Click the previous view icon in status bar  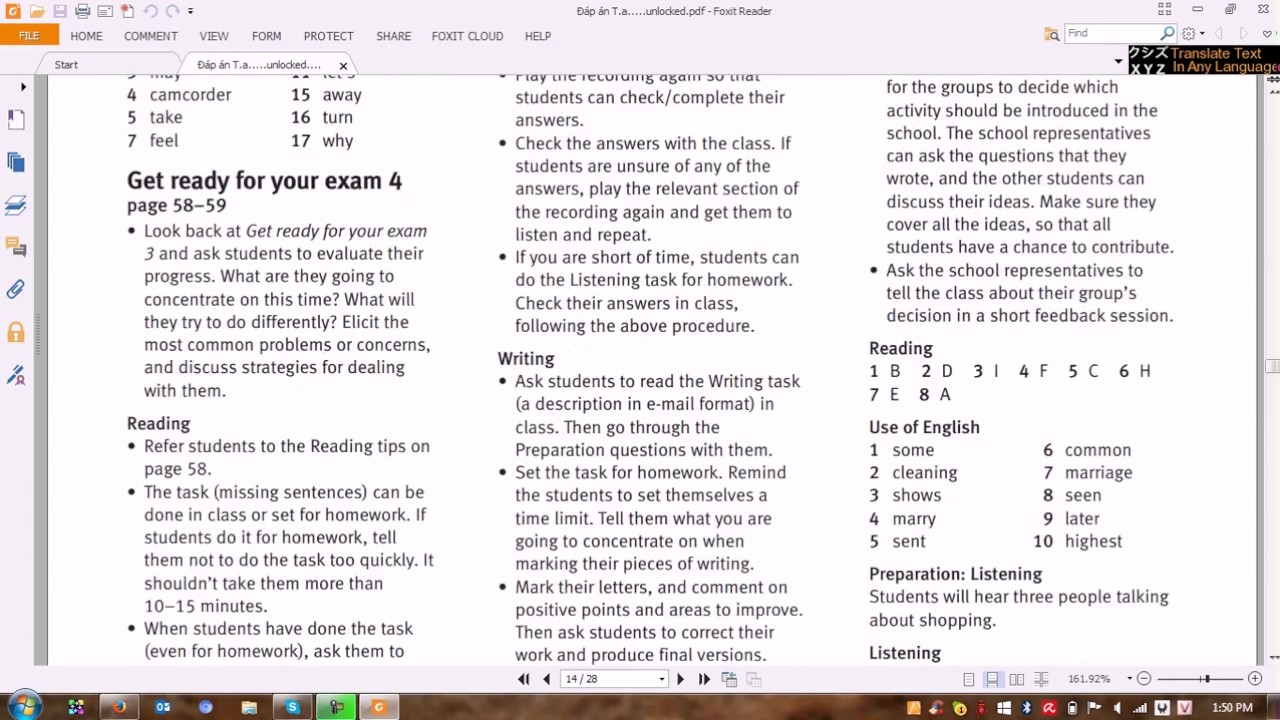pos(729,679)
